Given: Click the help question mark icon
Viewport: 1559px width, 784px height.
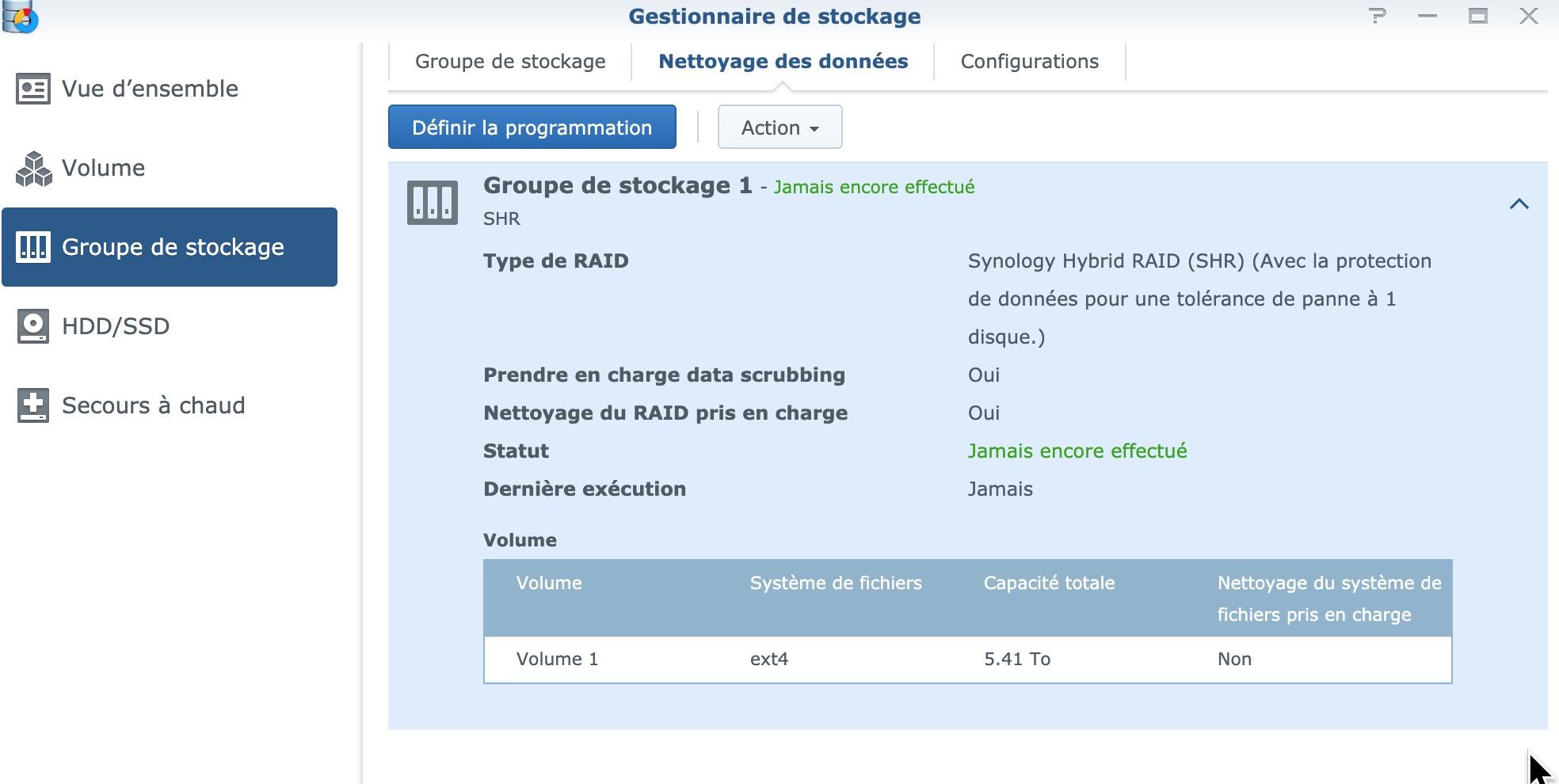Looking at the screenshot, I should tap(1378, 16).
